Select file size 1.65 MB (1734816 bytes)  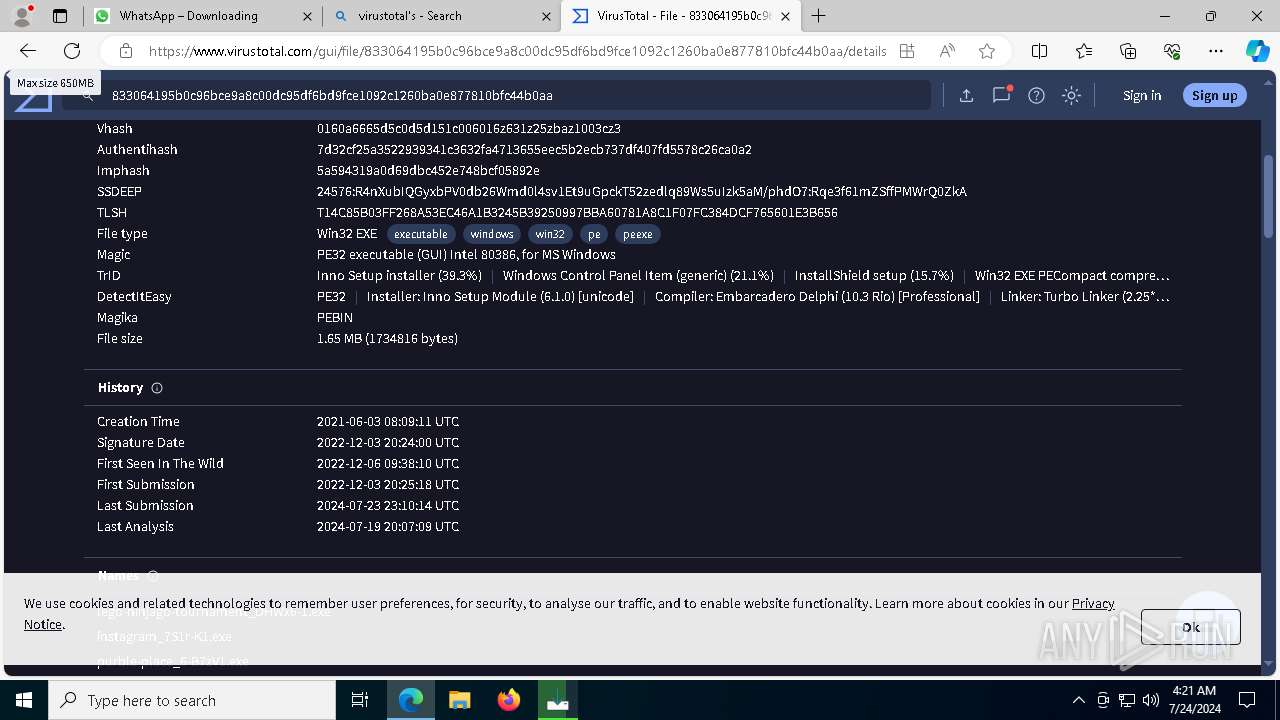tap(387, 339)
